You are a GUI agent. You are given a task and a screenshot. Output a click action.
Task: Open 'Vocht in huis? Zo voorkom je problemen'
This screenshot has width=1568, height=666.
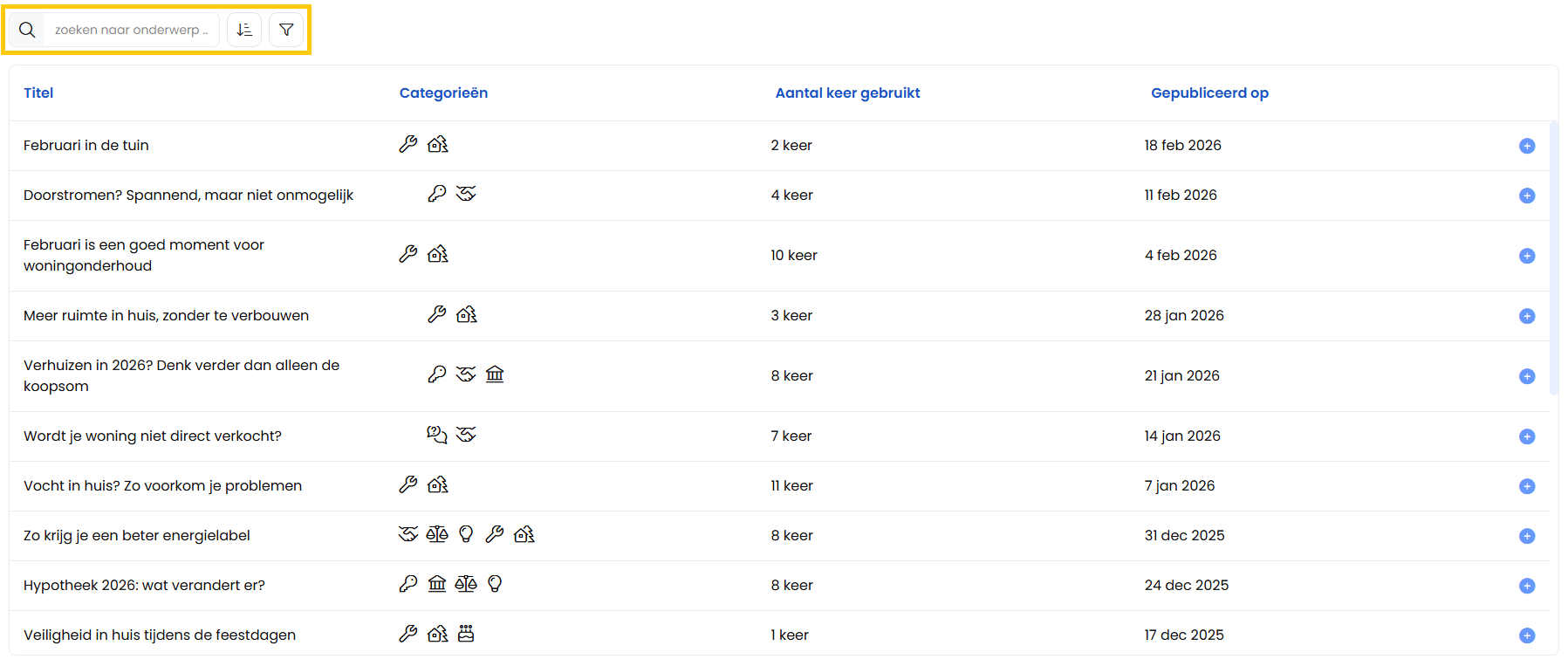pos(162,485)
